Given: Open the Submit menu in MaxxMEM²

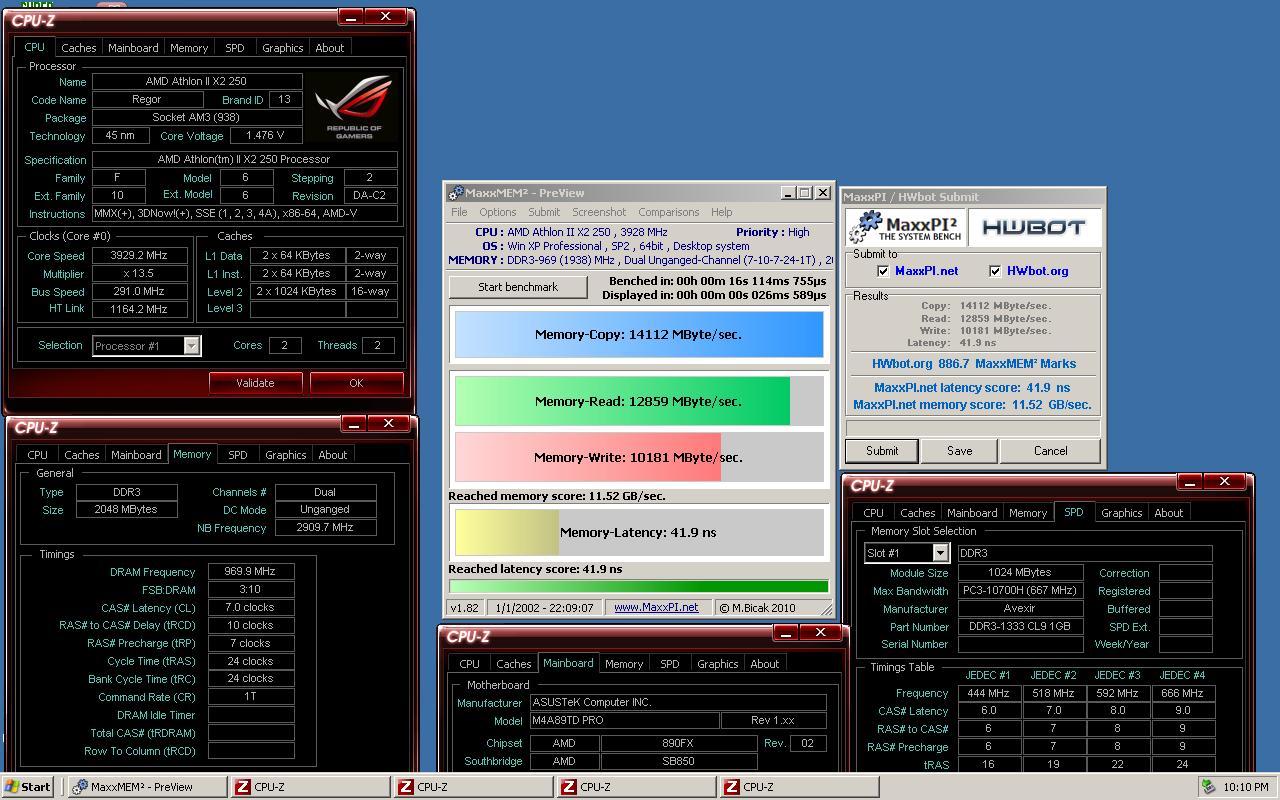Looking at the screenshot, I should click(544, 212).
